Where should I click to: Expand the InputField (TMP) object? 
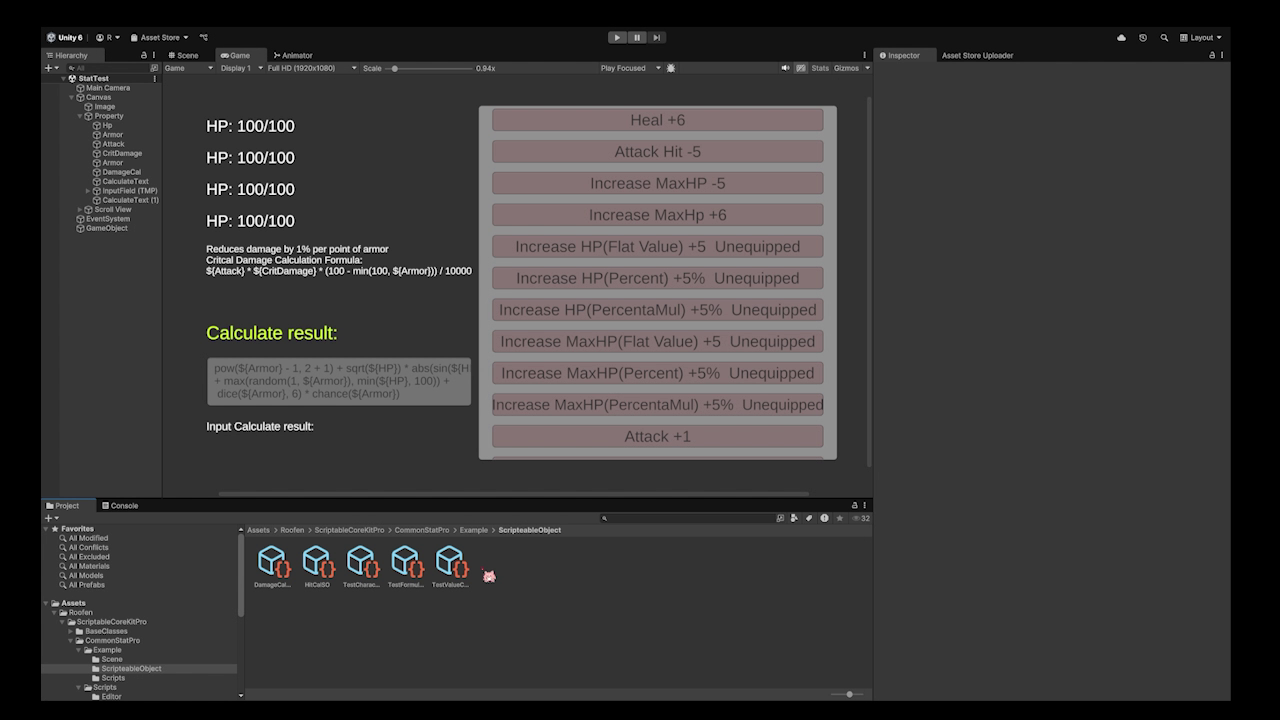pos(88,190)
